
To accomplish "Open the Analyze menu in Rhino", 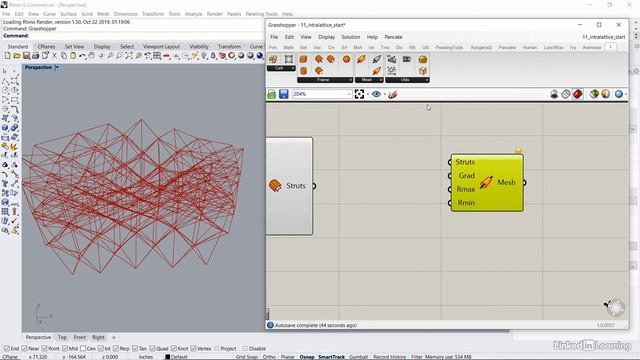I will 193,14.
